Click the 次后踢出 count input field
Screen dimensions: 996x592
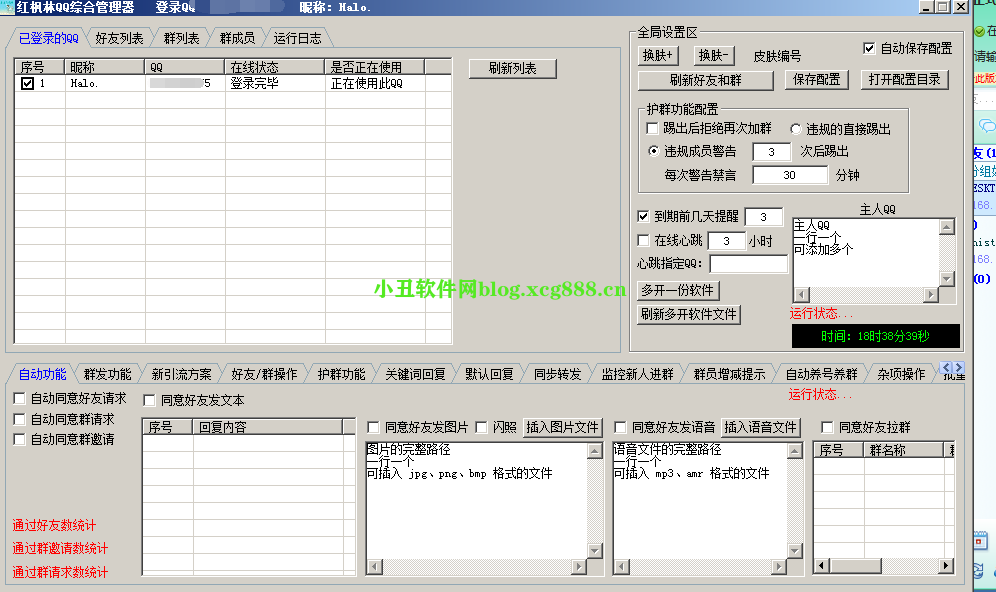[771, 152]
